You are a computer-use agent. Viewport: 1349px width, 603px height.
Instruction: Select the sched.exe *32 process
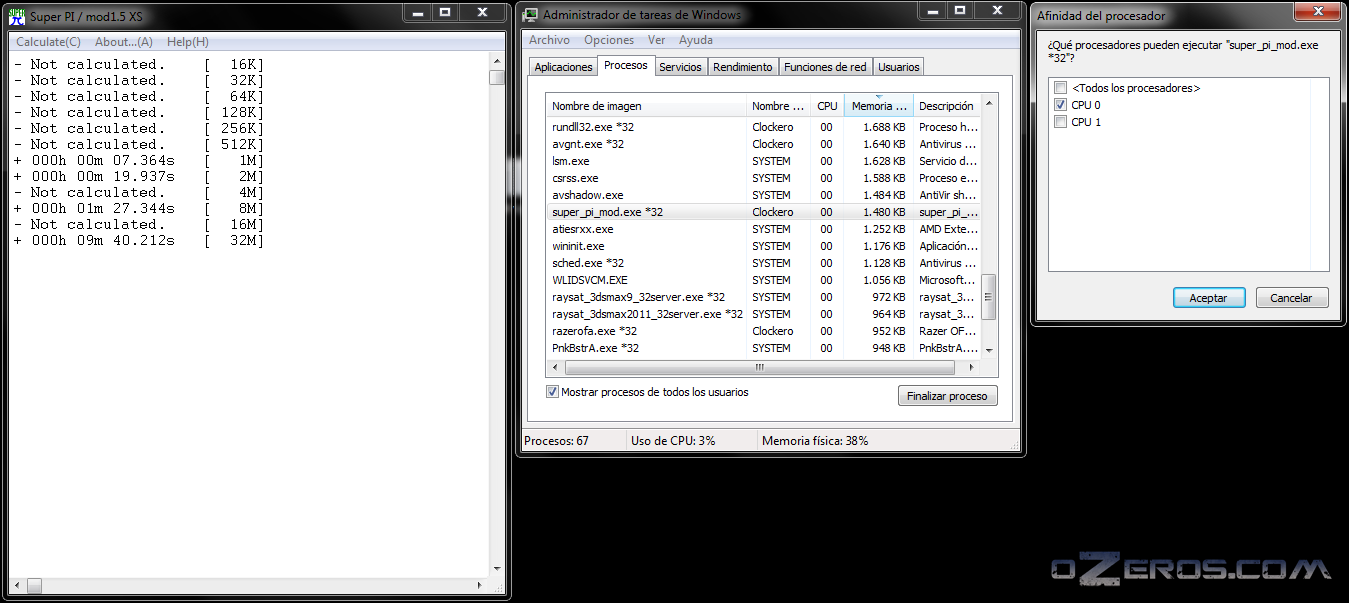pyautogui.click(x=764, y=263)
